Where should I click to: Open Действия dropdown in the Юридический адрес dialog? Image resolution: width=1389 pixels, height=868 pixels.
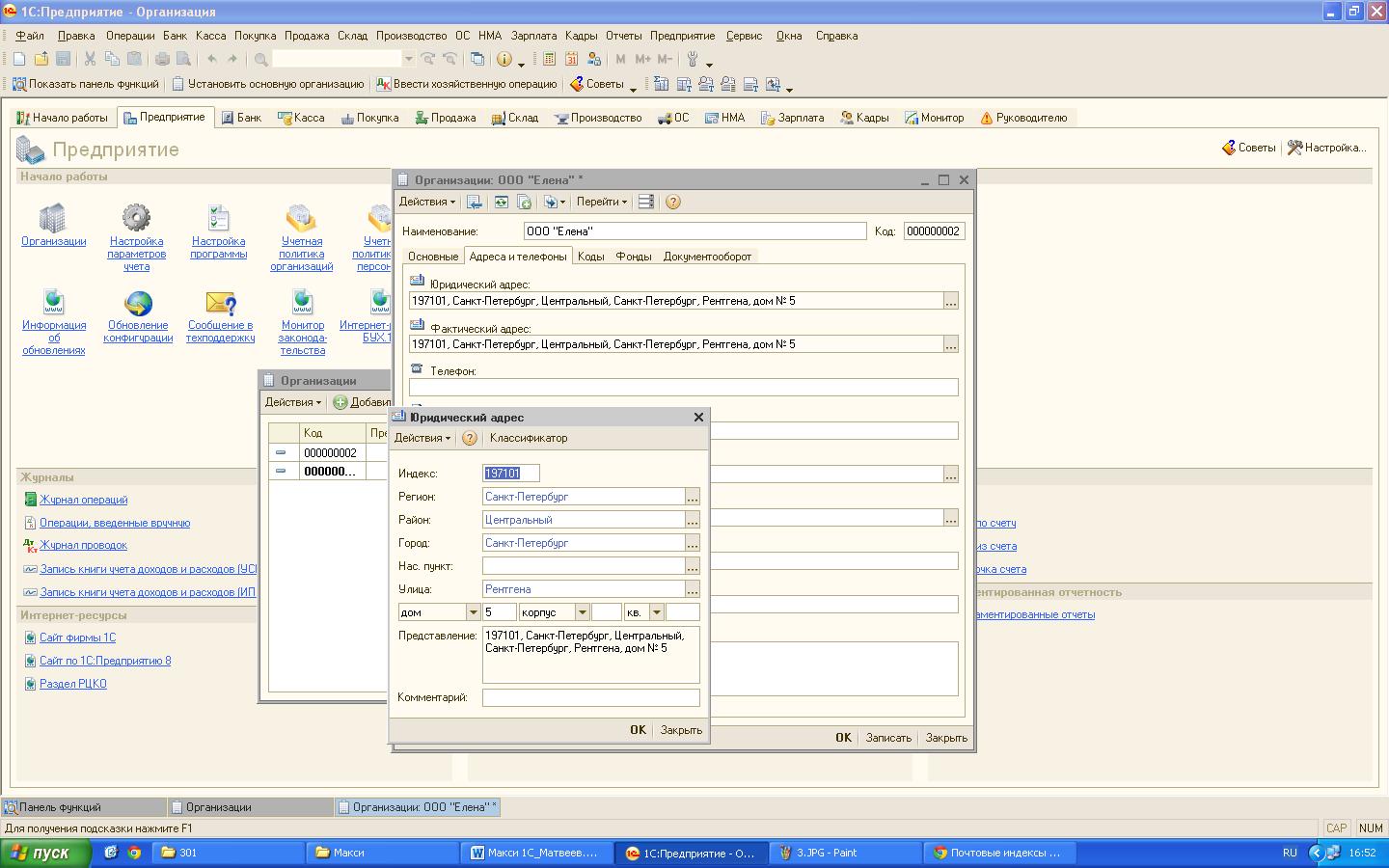[422, 438]
